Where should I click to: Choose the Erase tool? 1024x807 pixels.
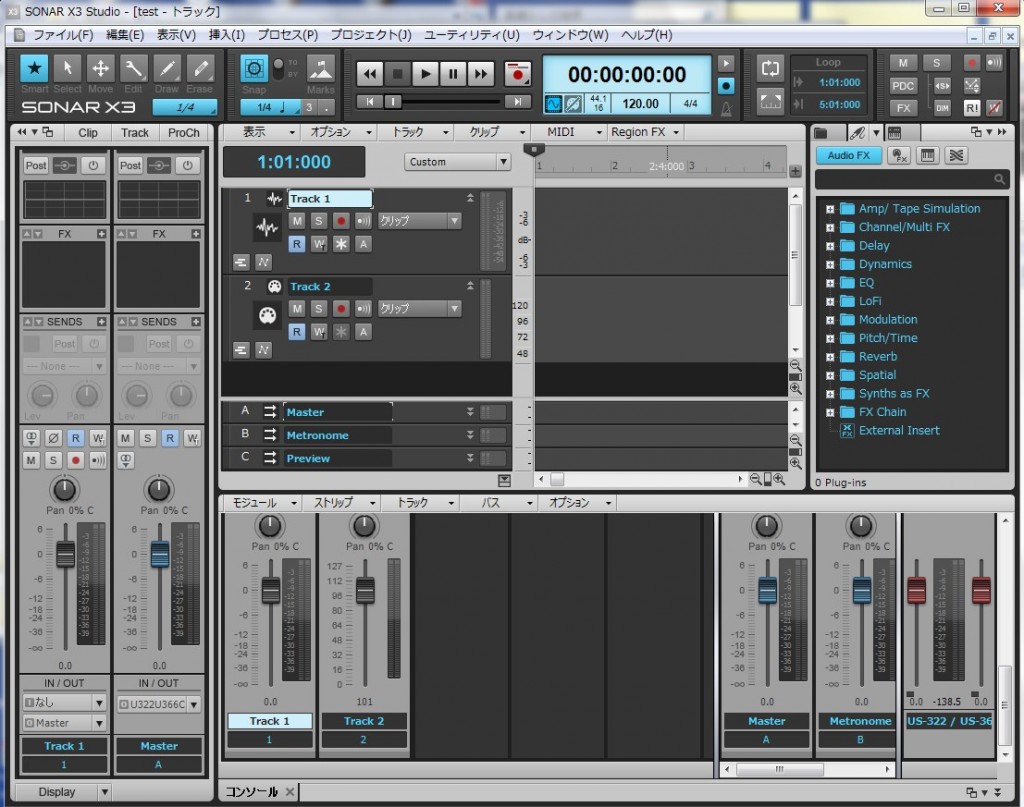coord(200,68)
